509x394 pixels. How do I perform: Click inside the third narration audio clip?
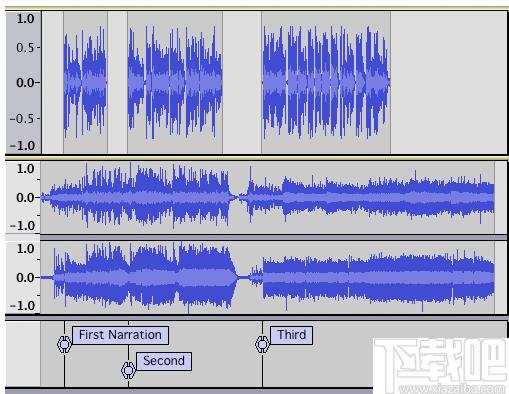(326, 82)
